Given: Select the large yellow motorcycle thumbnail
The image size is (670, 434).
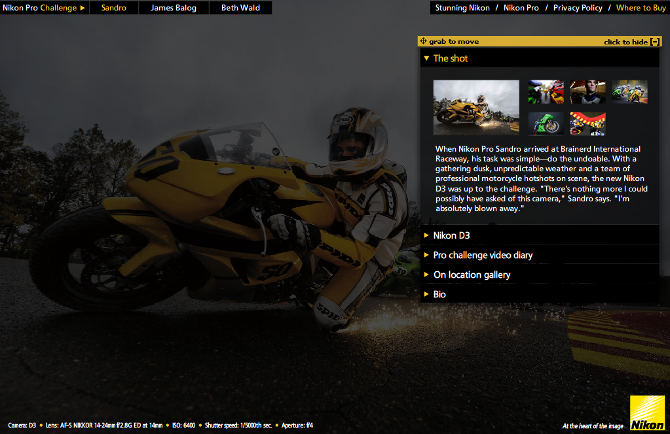Looking at the screenshot, I should (x=476, y=107).
